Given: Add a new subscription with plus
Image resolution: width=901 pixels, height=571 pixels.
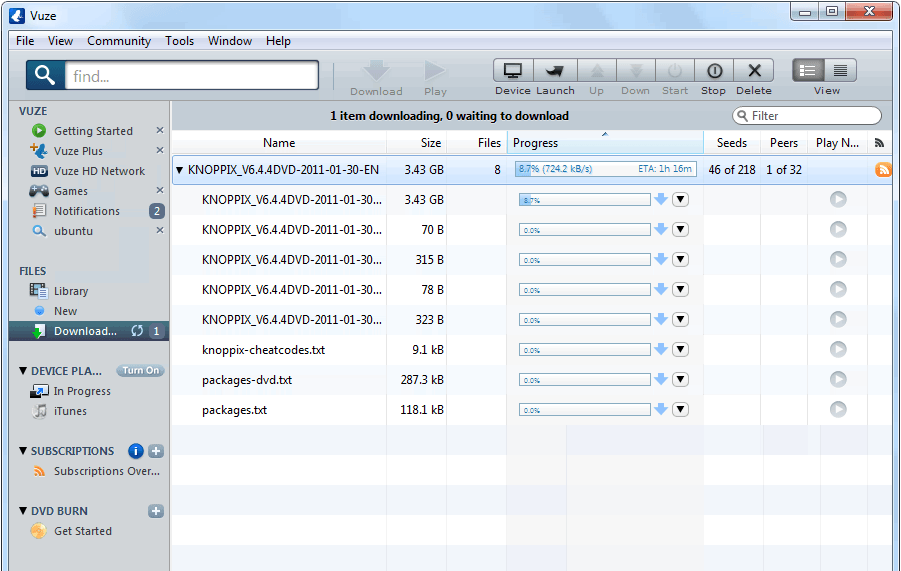Looking at the screenshot, I should (156, 451).
